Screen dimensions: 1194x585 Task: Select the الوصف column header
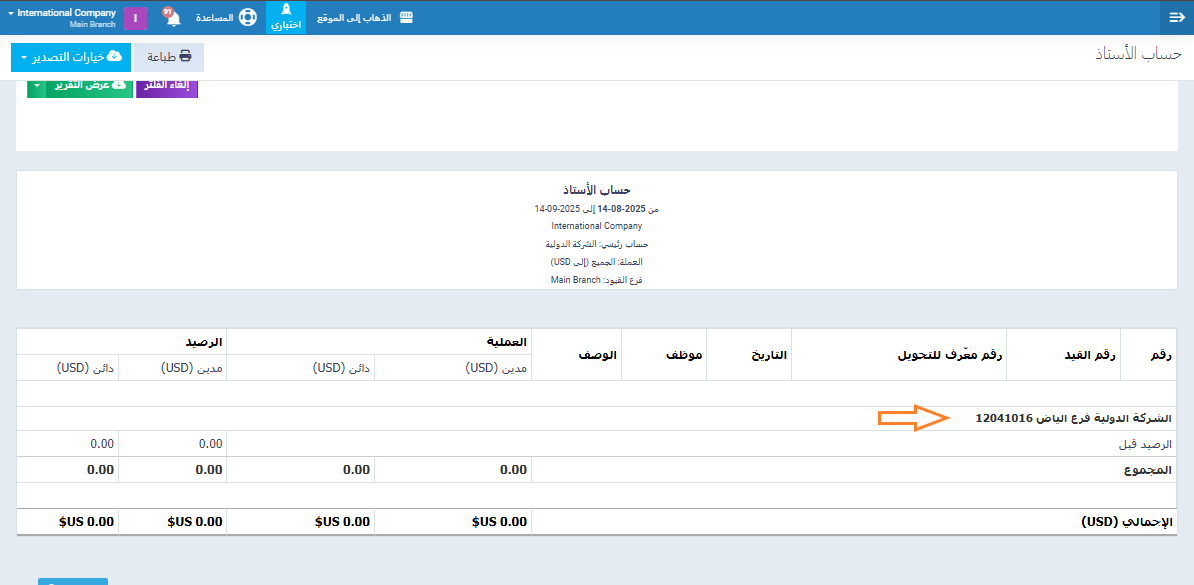point(598,355)
